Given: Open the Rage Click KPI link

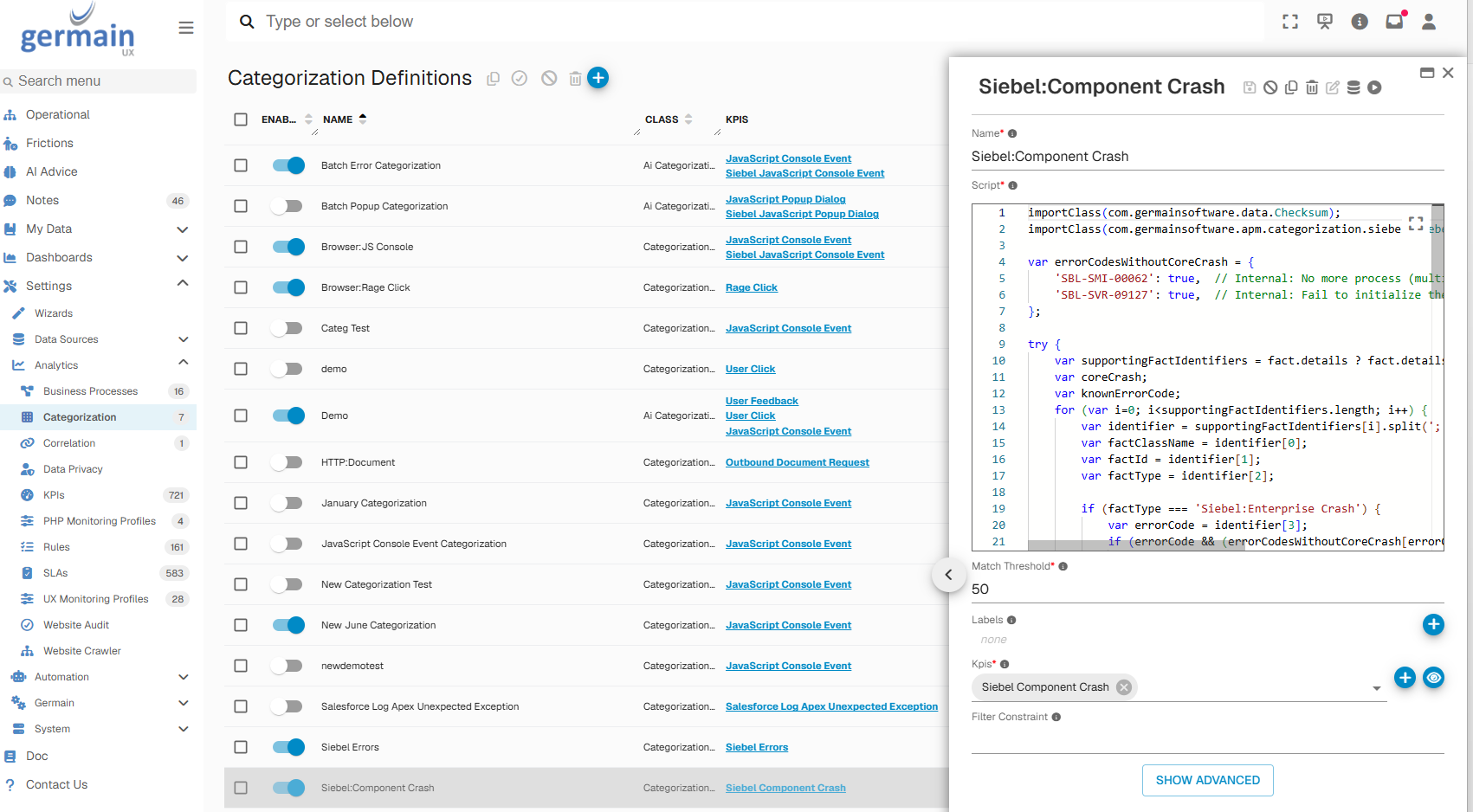Looking at the screenshot, I should (752, 287).
